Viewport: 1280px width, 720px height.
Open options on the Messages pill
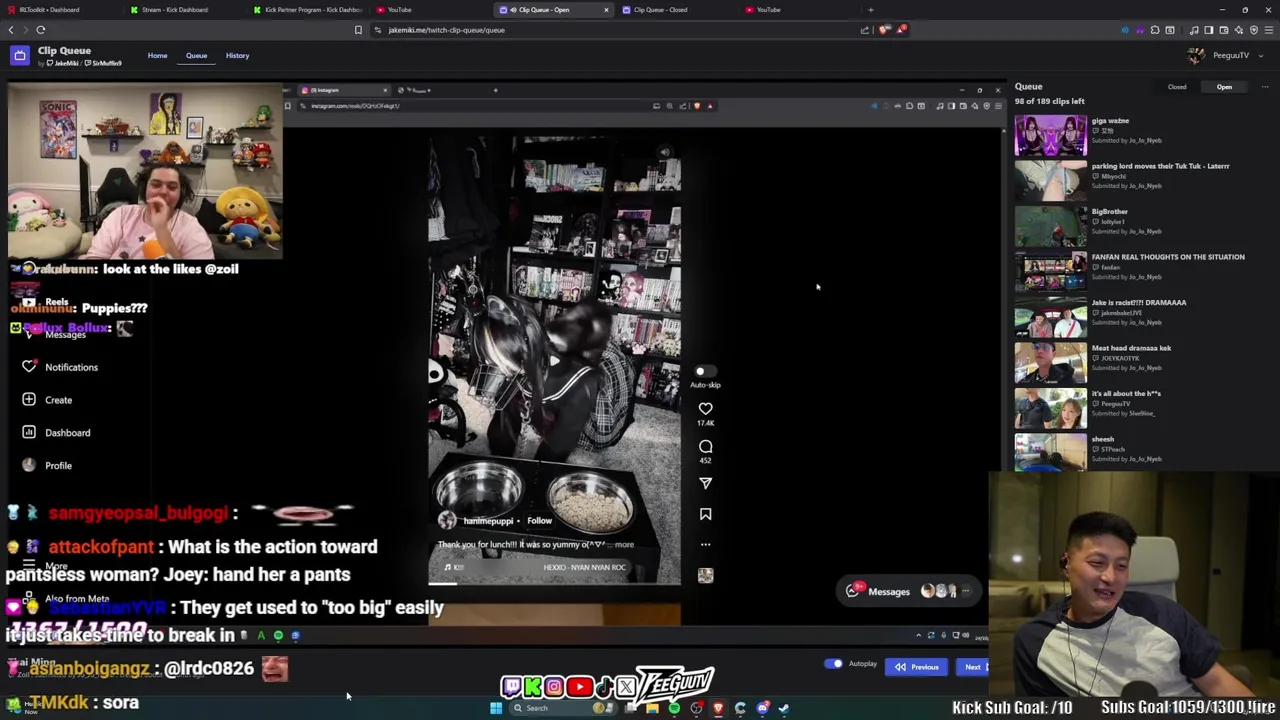pyautogui.click(x=965, y=591)
